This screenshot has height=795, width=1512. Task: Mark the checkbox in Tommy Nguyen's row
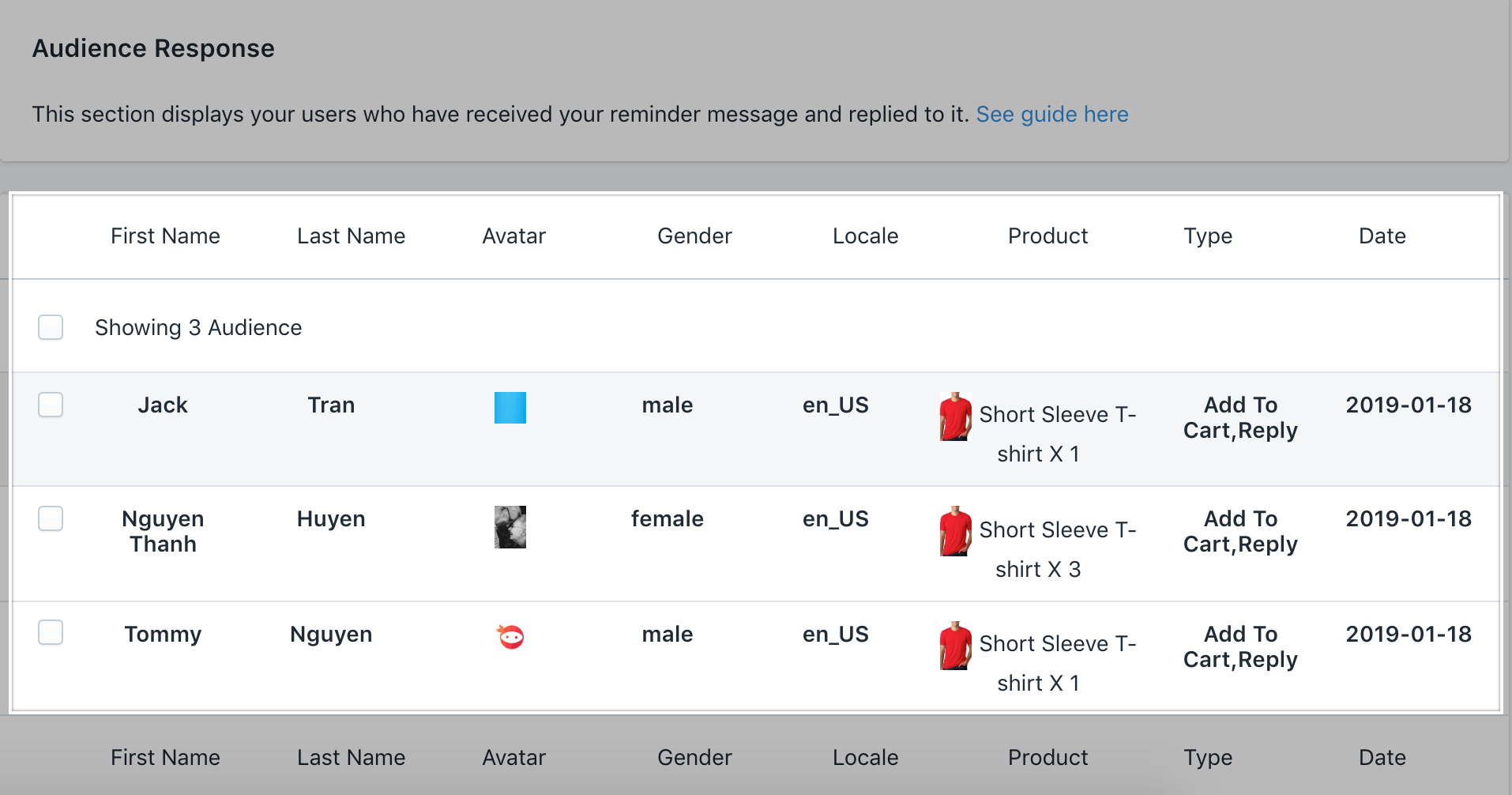click(51, 632)
